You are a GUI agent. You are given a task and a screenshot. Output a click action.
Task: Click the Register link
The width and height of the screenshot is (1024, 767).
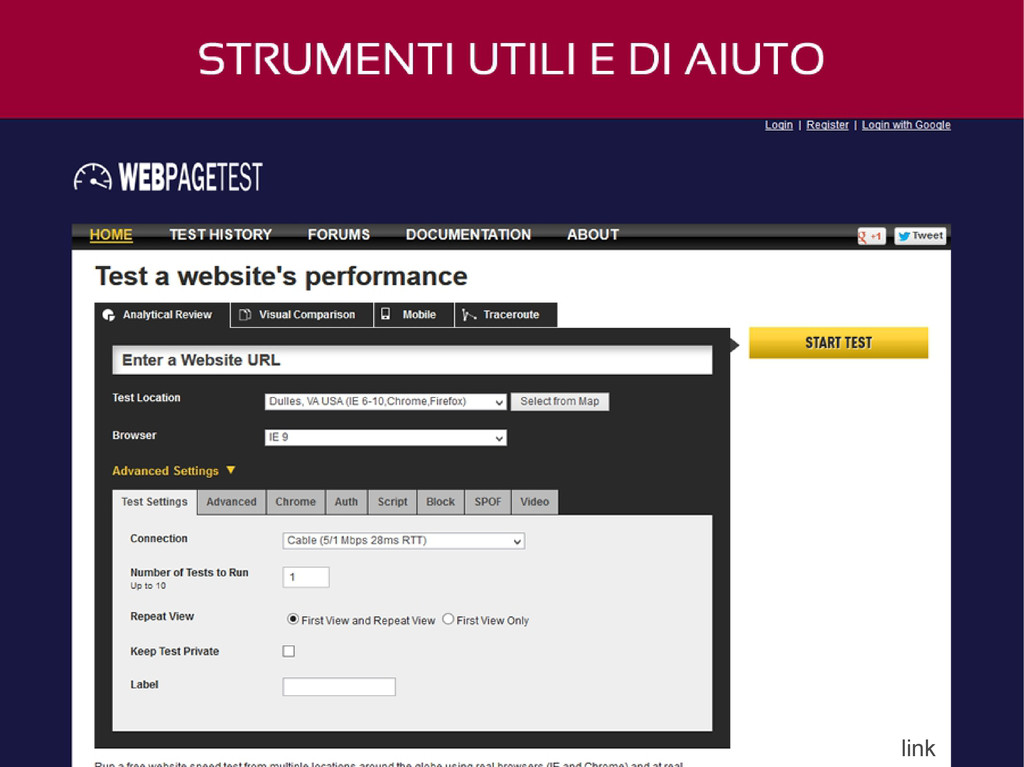click(x=827, y=125)
